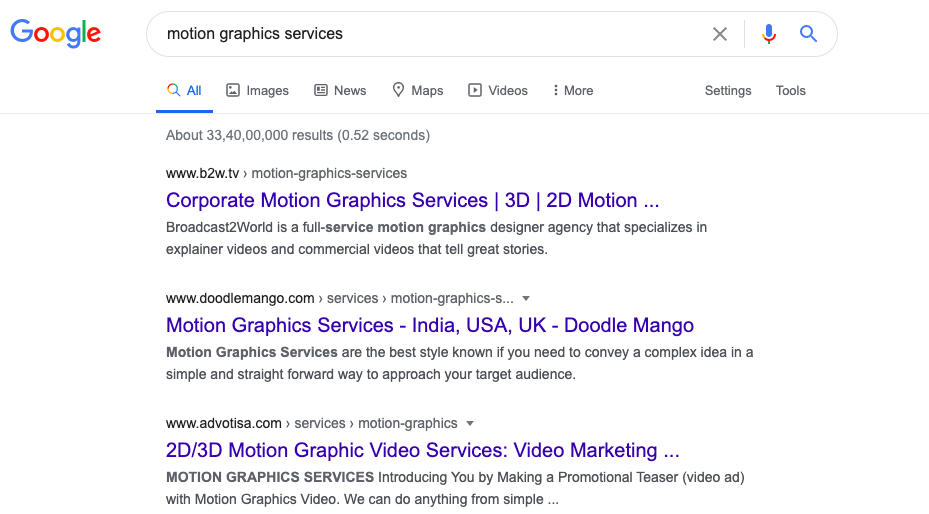Click the results count text

pos(297,135)
